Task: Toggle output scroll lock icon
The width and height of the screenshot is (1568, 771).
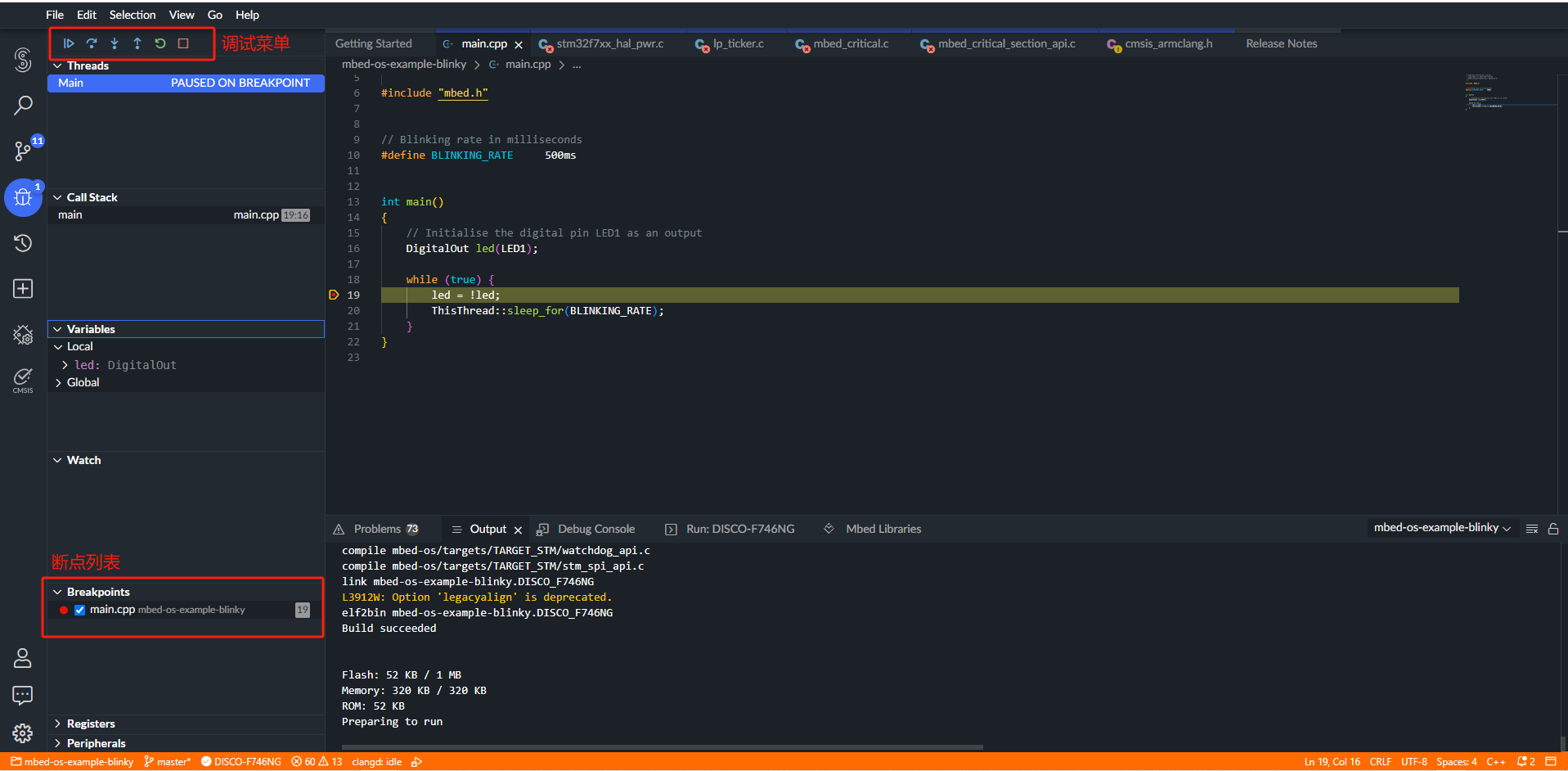Action: pos(1553,529)
